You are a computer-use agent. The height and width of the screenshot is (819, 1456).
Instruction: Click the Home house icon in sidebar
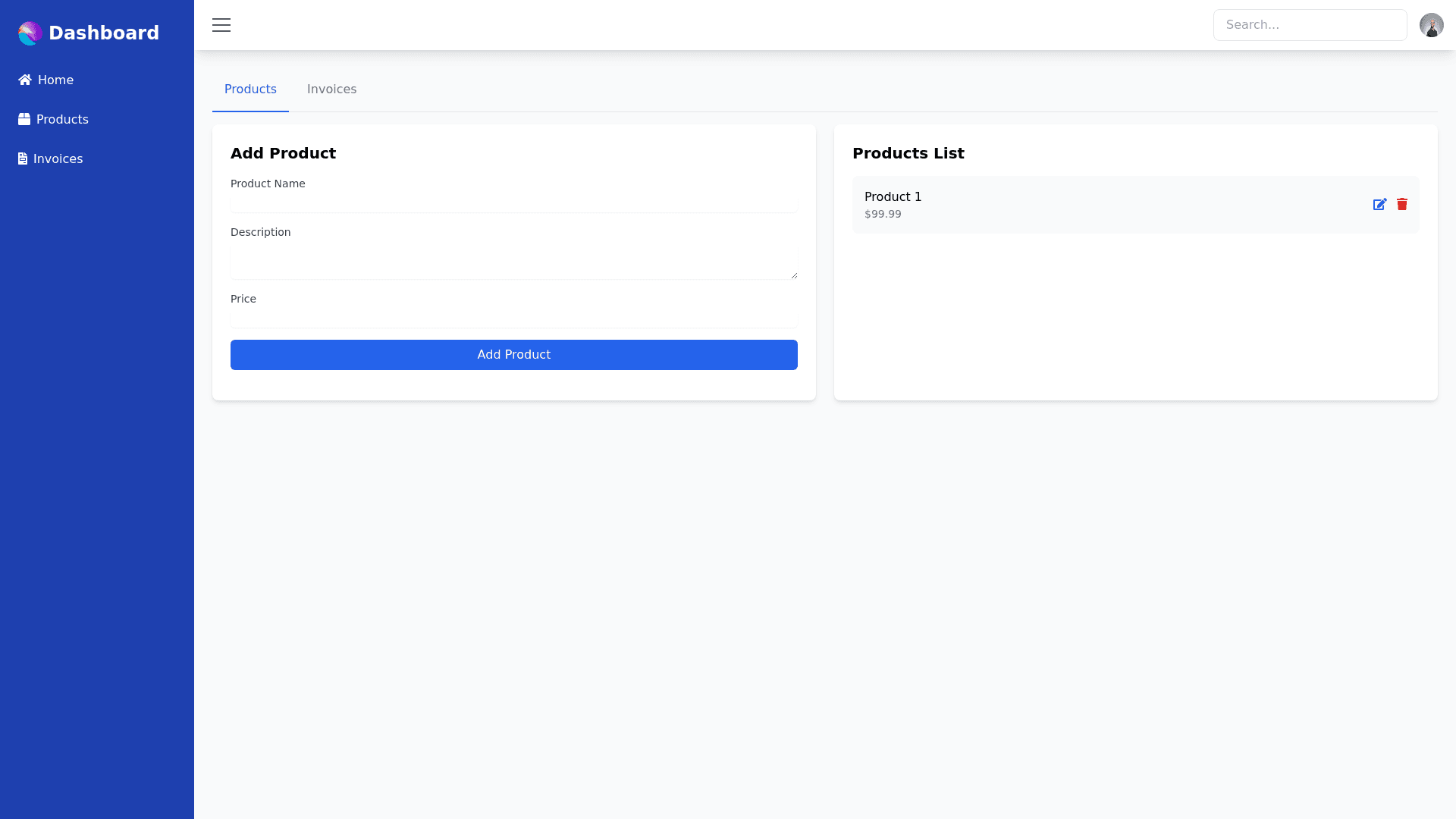pyautogui.click(x=25, y=80)
